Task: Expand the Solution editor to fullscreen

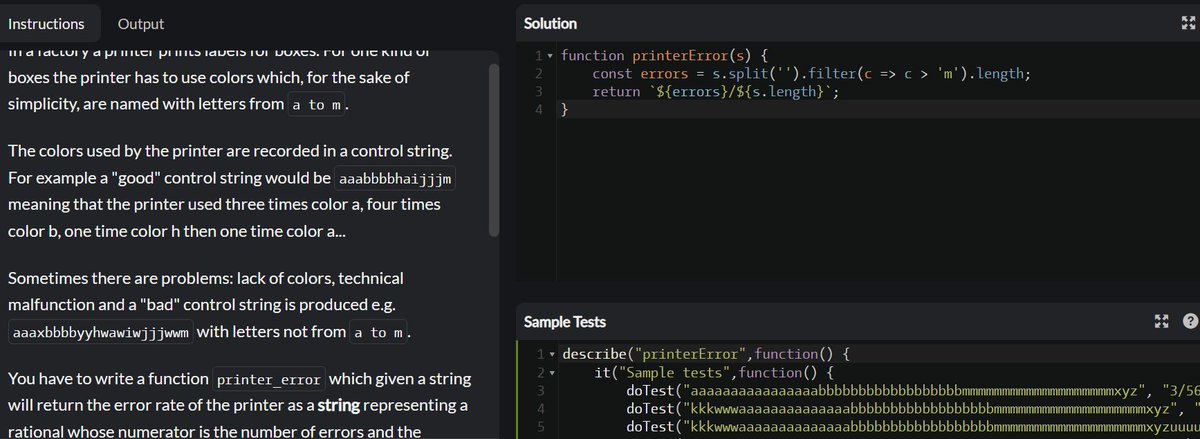Action: click(1188, 24)
